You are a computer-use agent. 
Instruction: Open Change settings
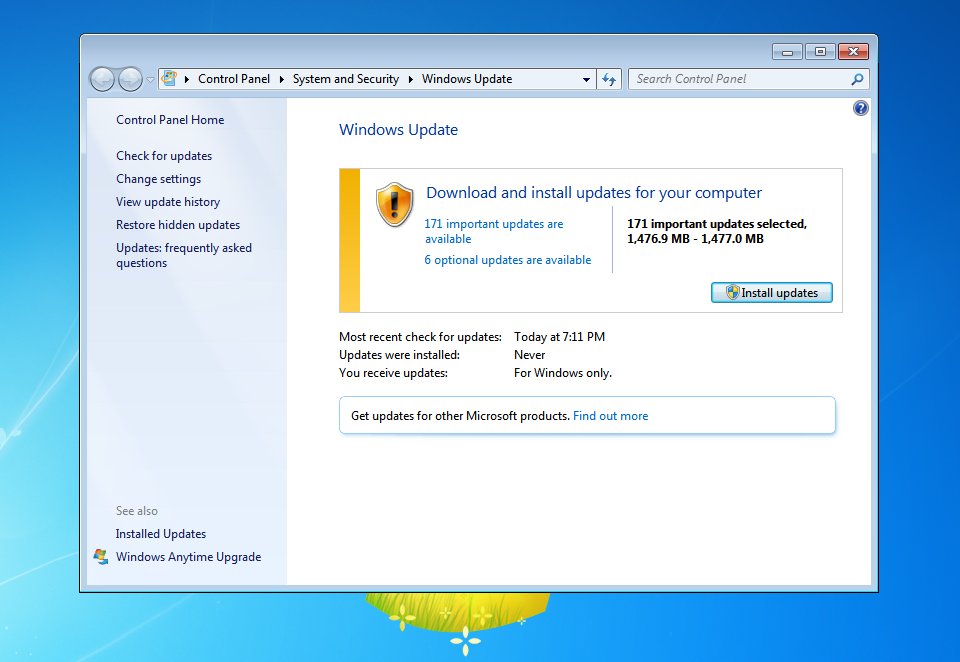pos(159,179)
